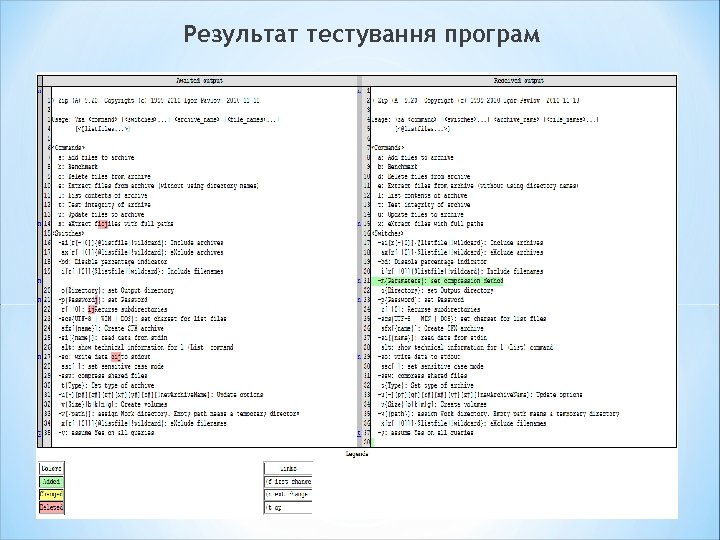Click '<Commands>' line in left pane

(67, 148)
